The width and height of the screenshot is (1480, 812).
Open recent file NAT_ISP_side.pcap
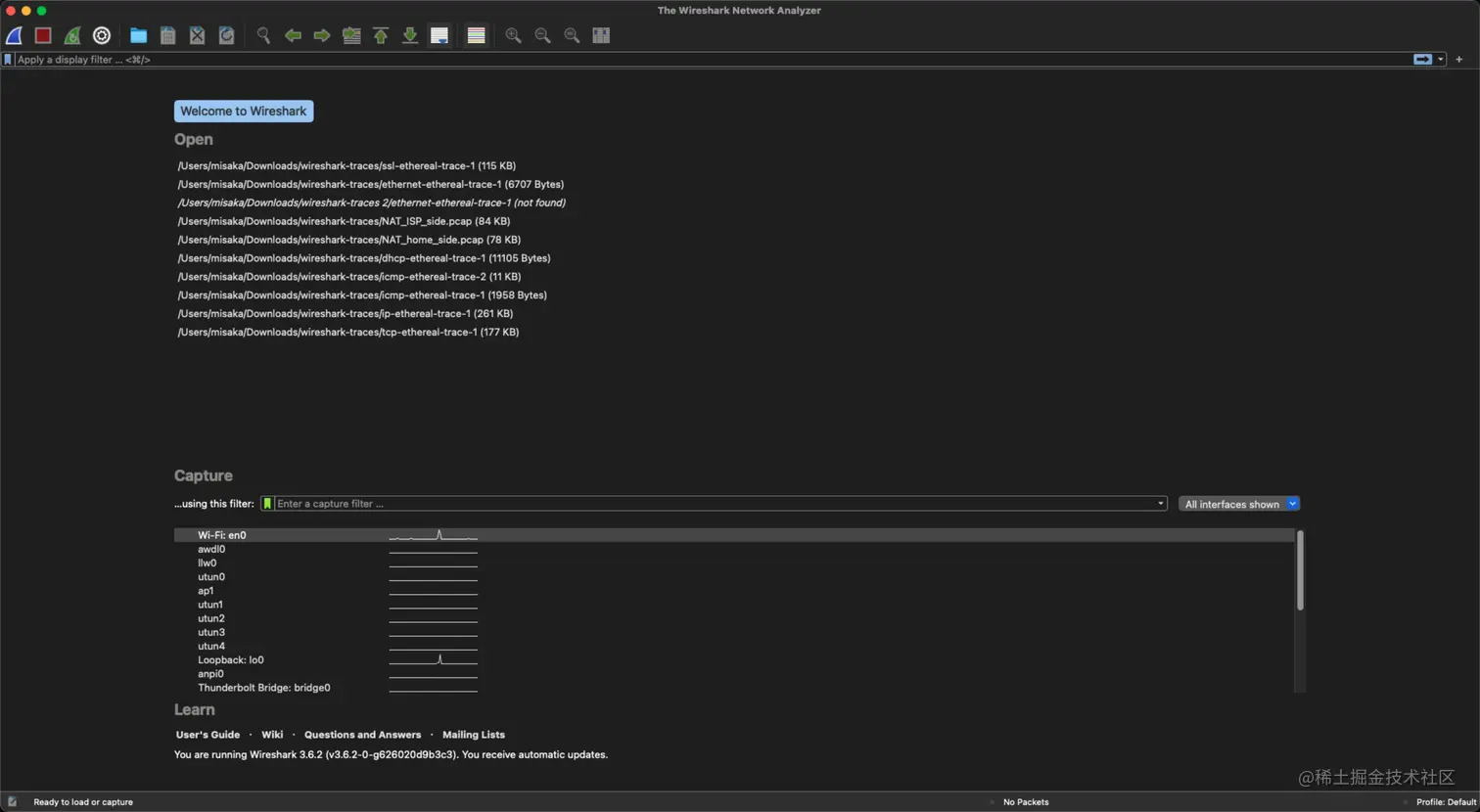click(344, 221)
